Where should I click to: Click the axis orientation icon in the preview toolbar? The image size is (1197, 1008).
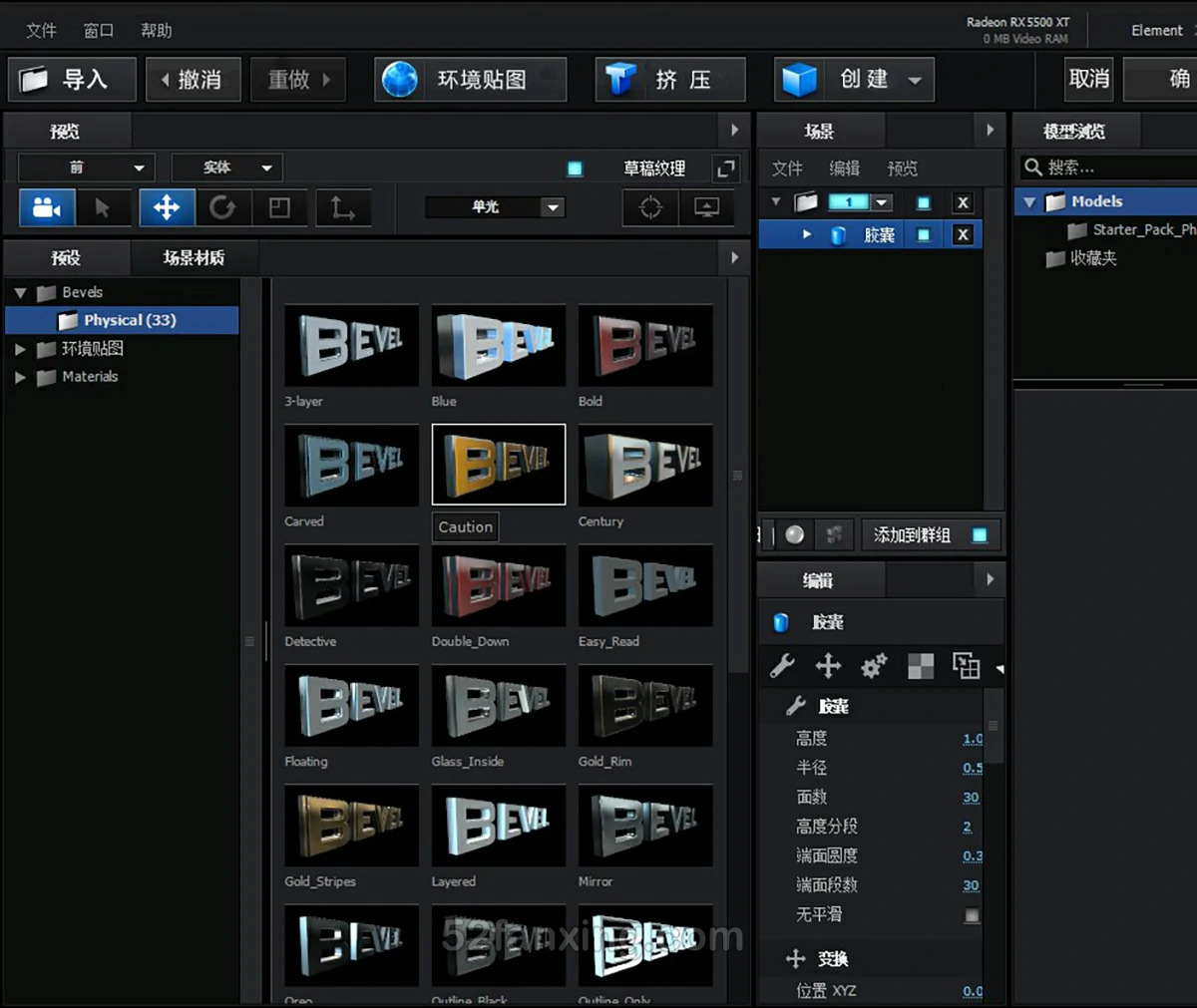(342, 207)
